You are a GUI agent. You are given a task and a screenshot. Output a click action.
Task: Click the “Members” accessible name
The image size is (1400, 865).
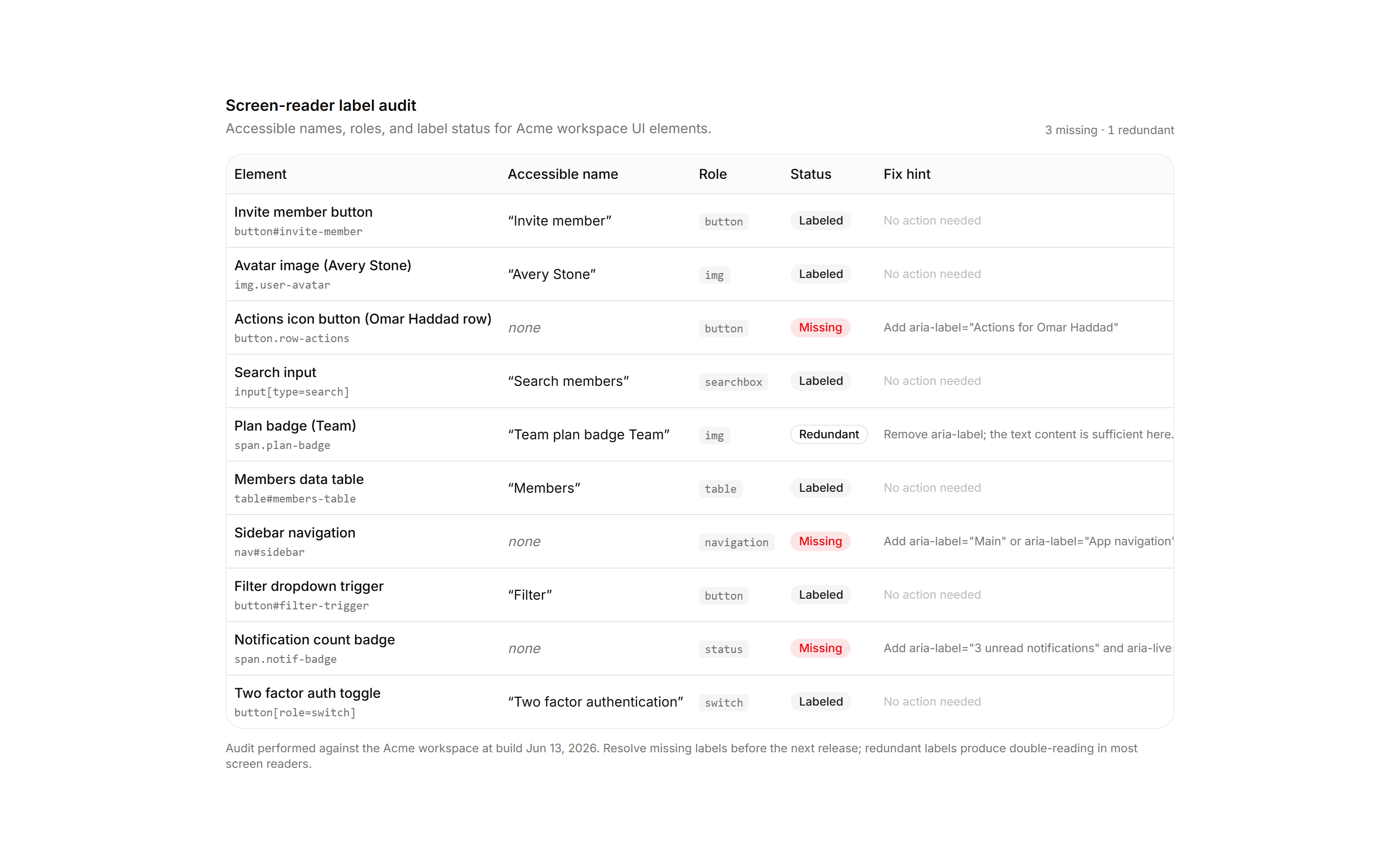(543, 488)
